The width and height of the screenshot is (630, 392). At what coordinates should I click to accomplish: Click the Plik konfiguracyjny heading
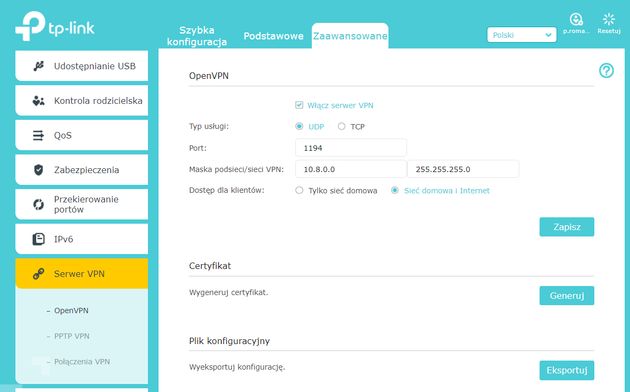click(x=229, y=341)
